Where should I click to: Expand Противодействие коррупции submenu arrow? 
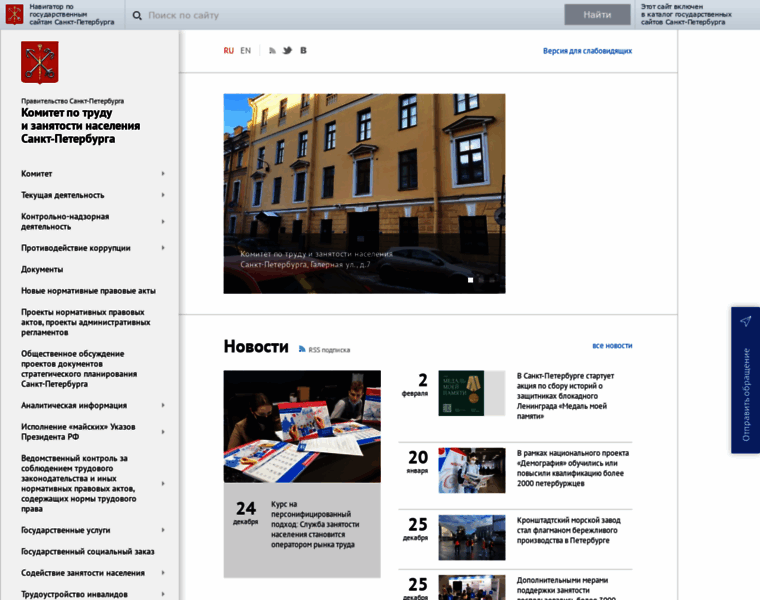tap(163, 248)
